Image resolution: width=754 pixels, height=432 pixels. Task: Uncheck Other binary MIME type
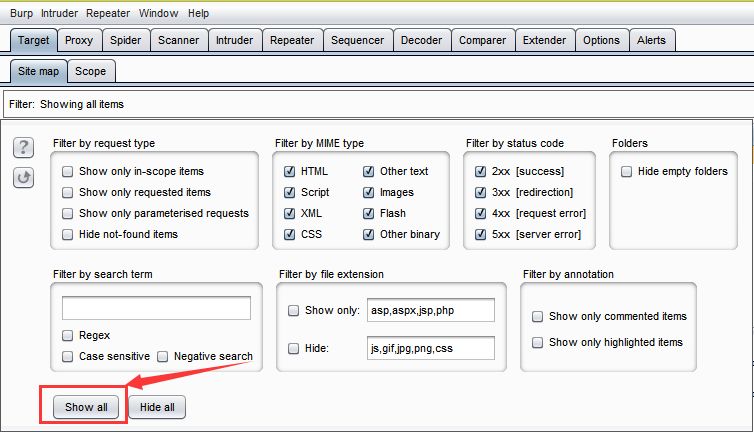368,234
